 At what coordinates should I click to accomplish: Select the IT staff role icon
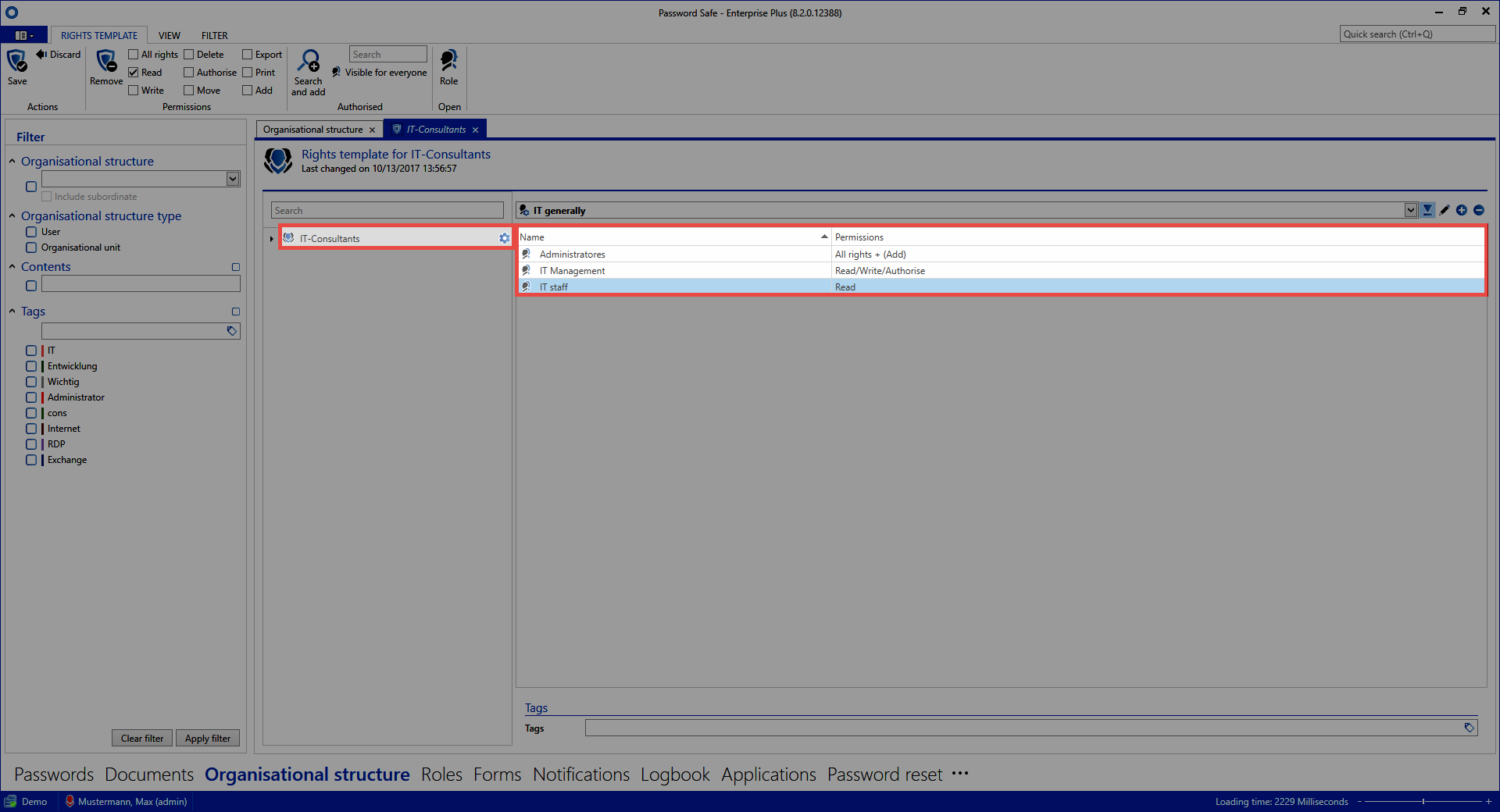pyautogui.click(x=527, y=287)
